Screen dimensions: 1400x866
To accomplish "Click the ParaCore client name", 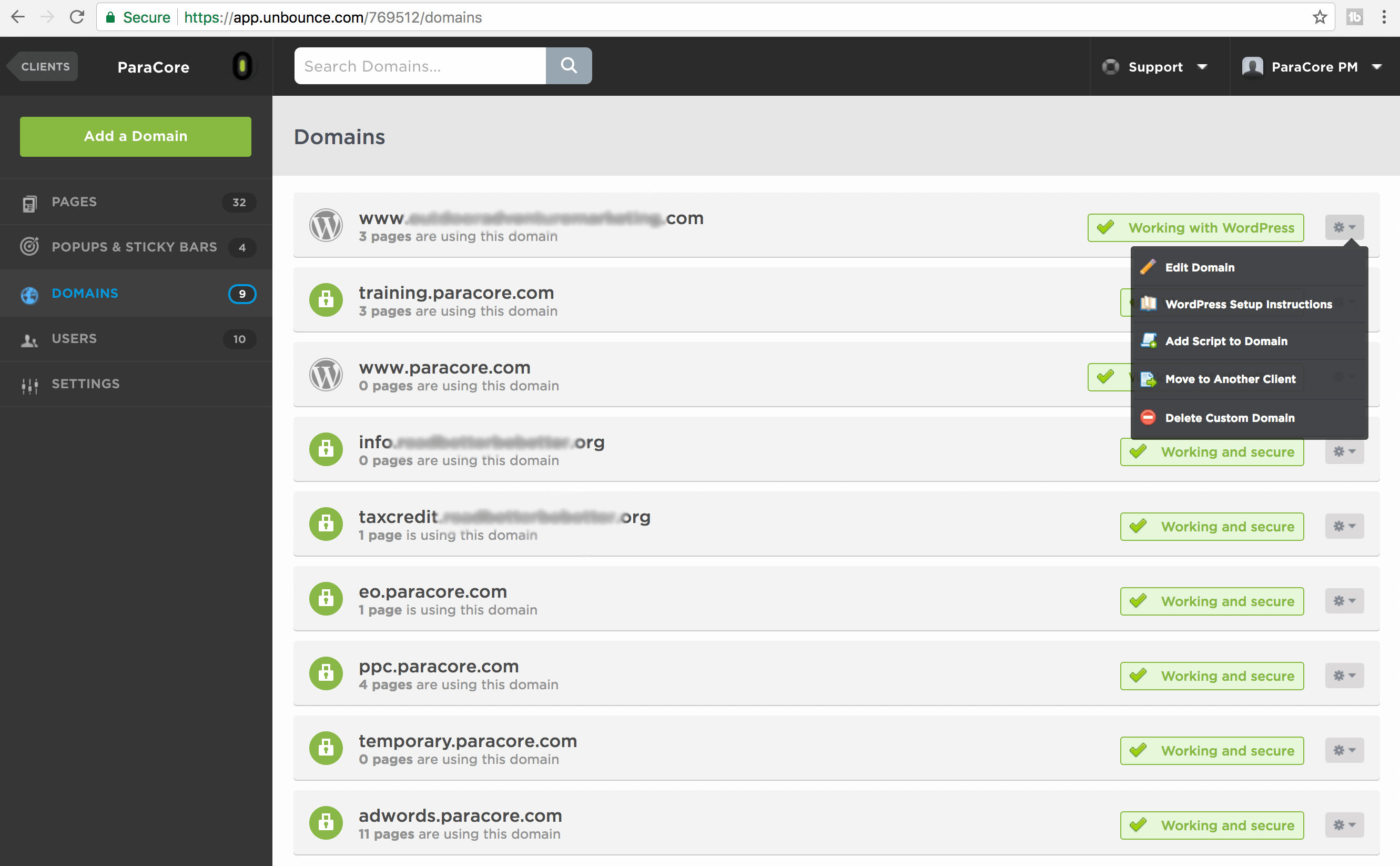I will (x=154, y=67).
